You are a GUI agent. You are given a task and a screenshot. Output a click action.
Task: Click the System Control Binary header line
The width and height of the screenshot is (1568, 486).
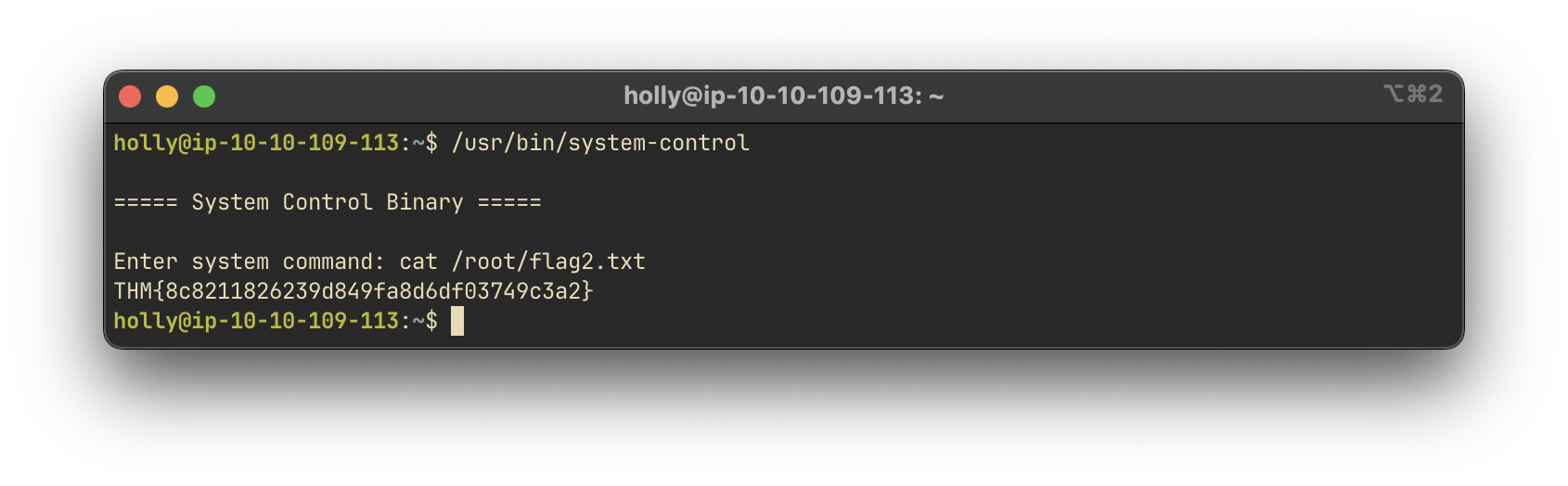pyautogui.click(x=328, y=202)
